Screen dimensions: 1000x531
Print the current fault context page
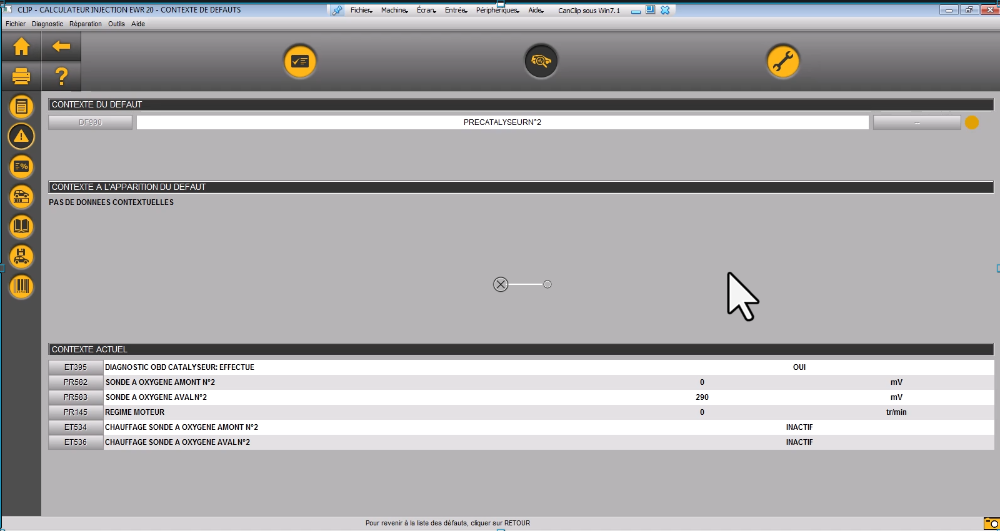21,75
